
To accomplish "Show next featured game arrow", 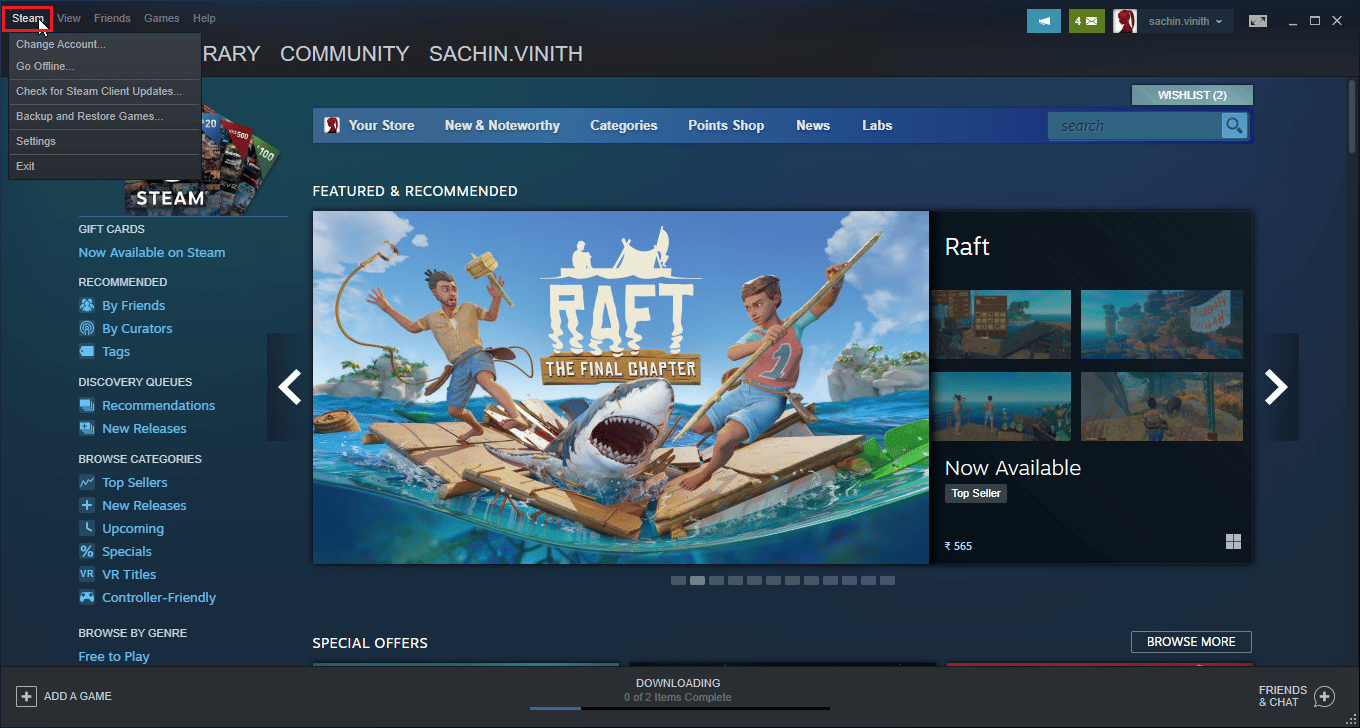I will click(x=1276, y=386).
